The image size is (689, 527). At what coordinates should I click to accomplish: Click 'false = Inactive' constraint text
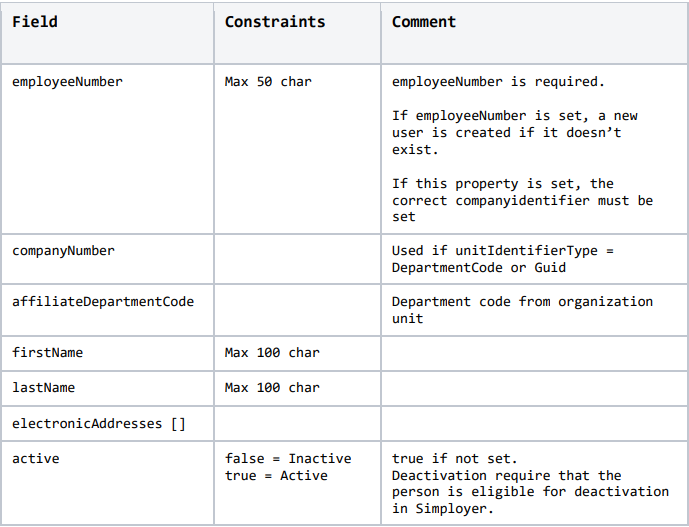click(288, 459)
